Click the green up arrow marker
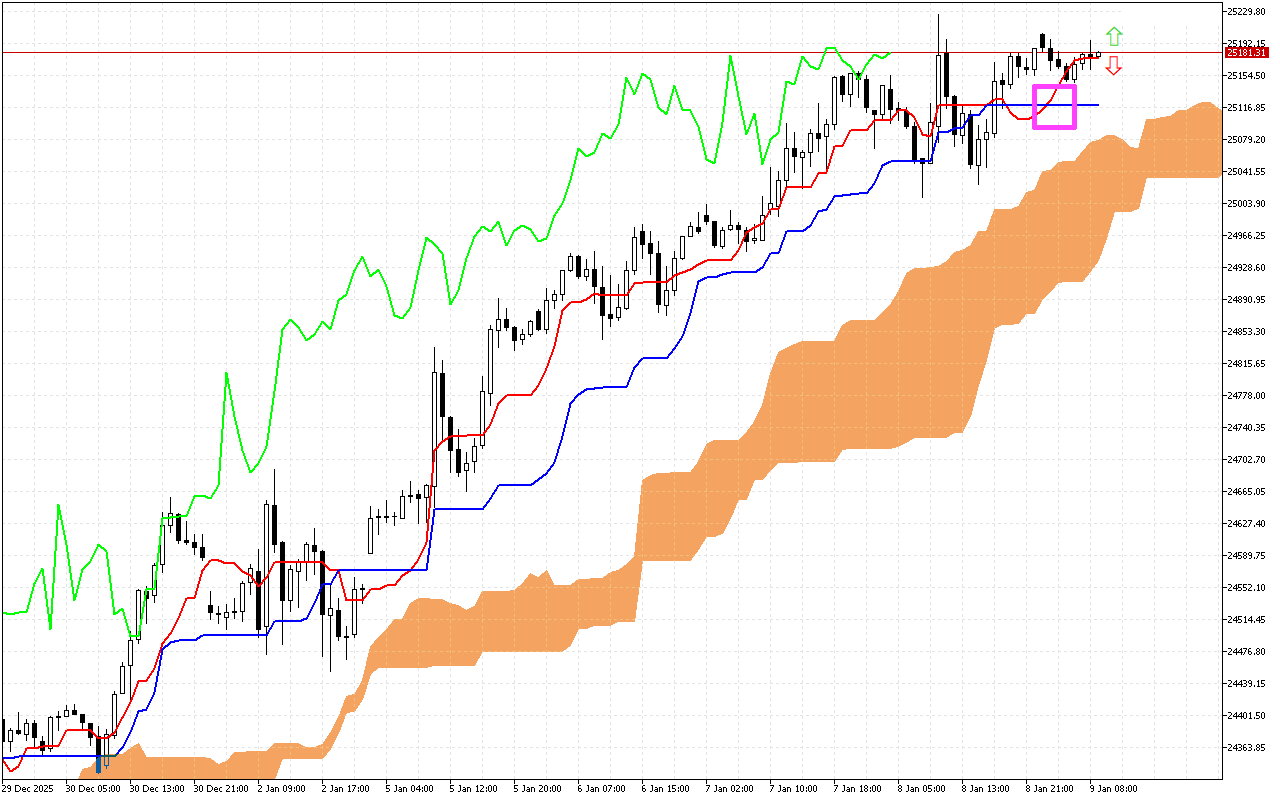 pos(1113,37)
